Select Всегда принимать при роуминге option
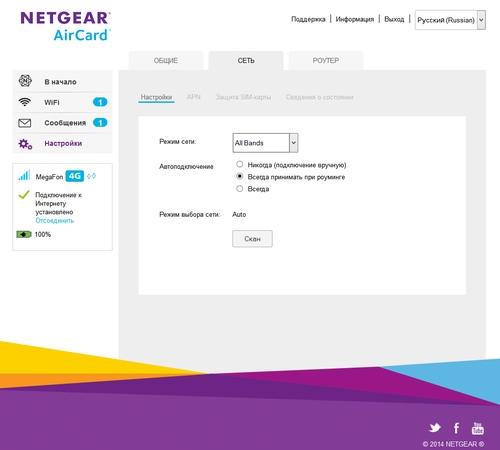Image resolution: width=500 pixels, height=450 pixels. click(240, 176)
